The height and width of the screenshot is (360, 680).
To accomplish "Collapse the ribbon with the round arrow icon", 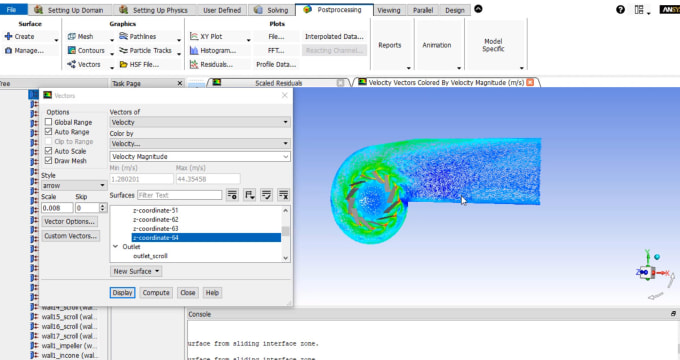I will 478,9.
